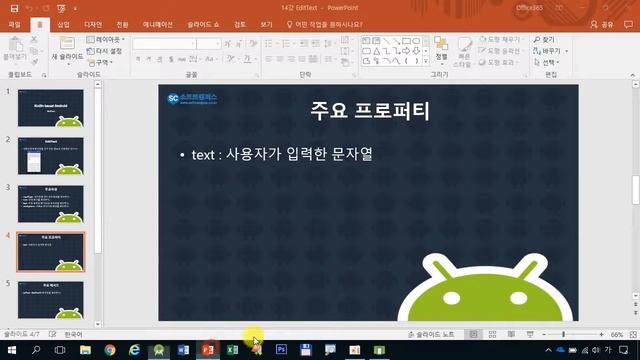Select slide 5 thumbnail

pos(51,300)
